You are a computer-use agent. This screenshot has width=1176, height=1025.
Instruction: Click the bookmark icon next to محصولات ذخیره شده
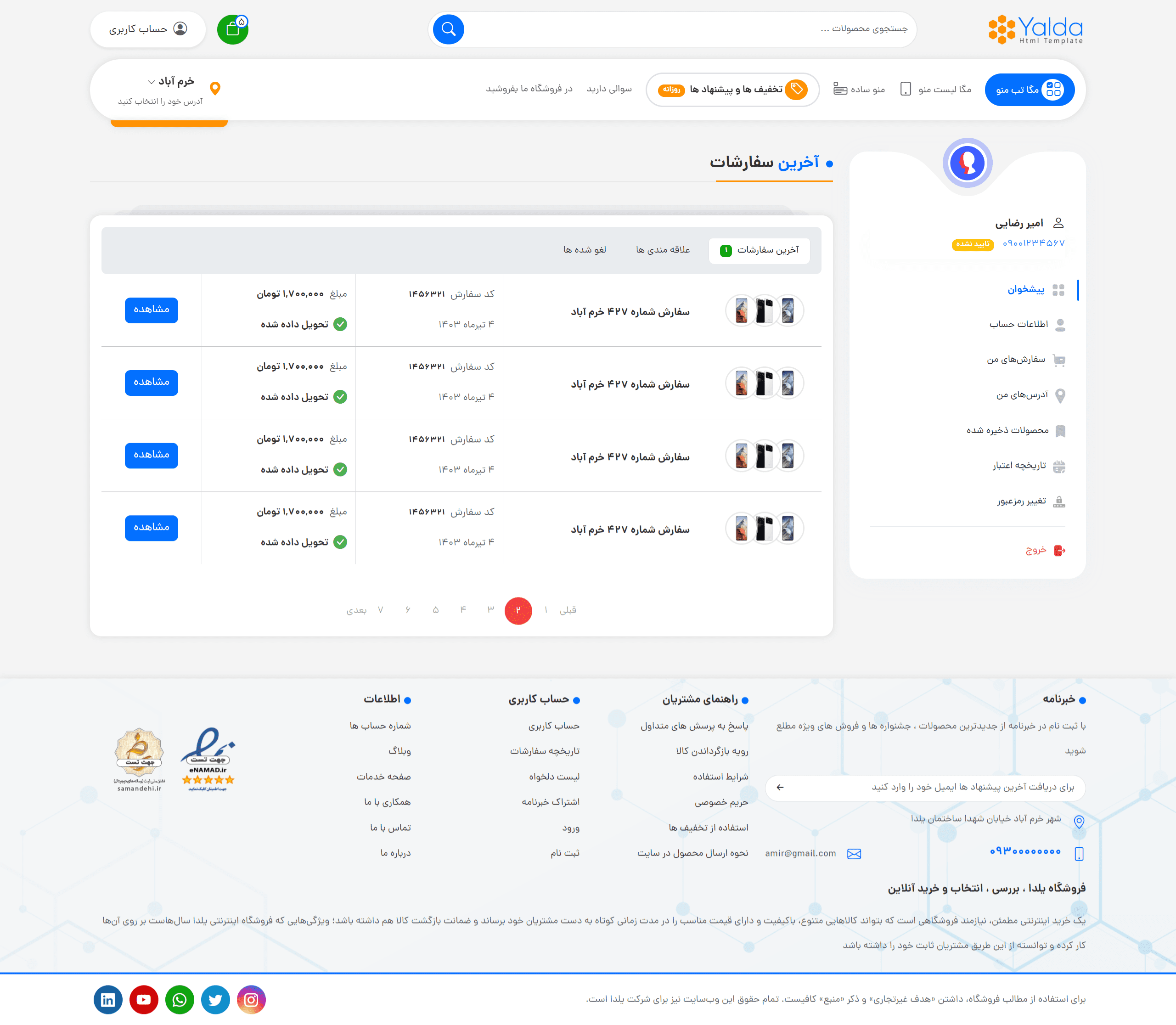pyautogui.click(x=1060, y=431)
